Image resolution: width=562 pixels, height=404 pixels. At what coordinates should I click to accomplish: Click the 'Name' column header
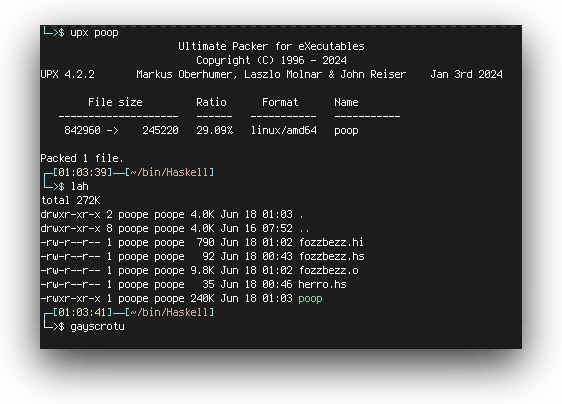[x=346, y=102]
